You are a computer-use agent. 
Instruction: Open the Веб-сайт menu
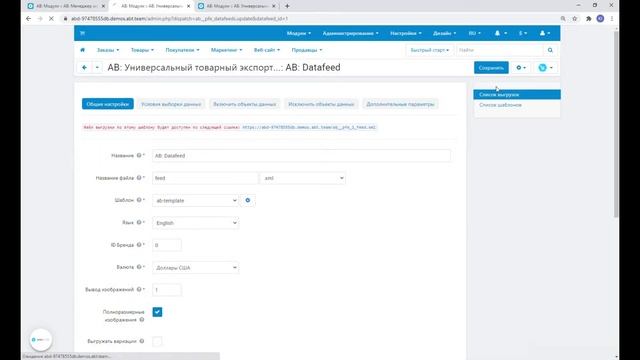pos(267,50)
